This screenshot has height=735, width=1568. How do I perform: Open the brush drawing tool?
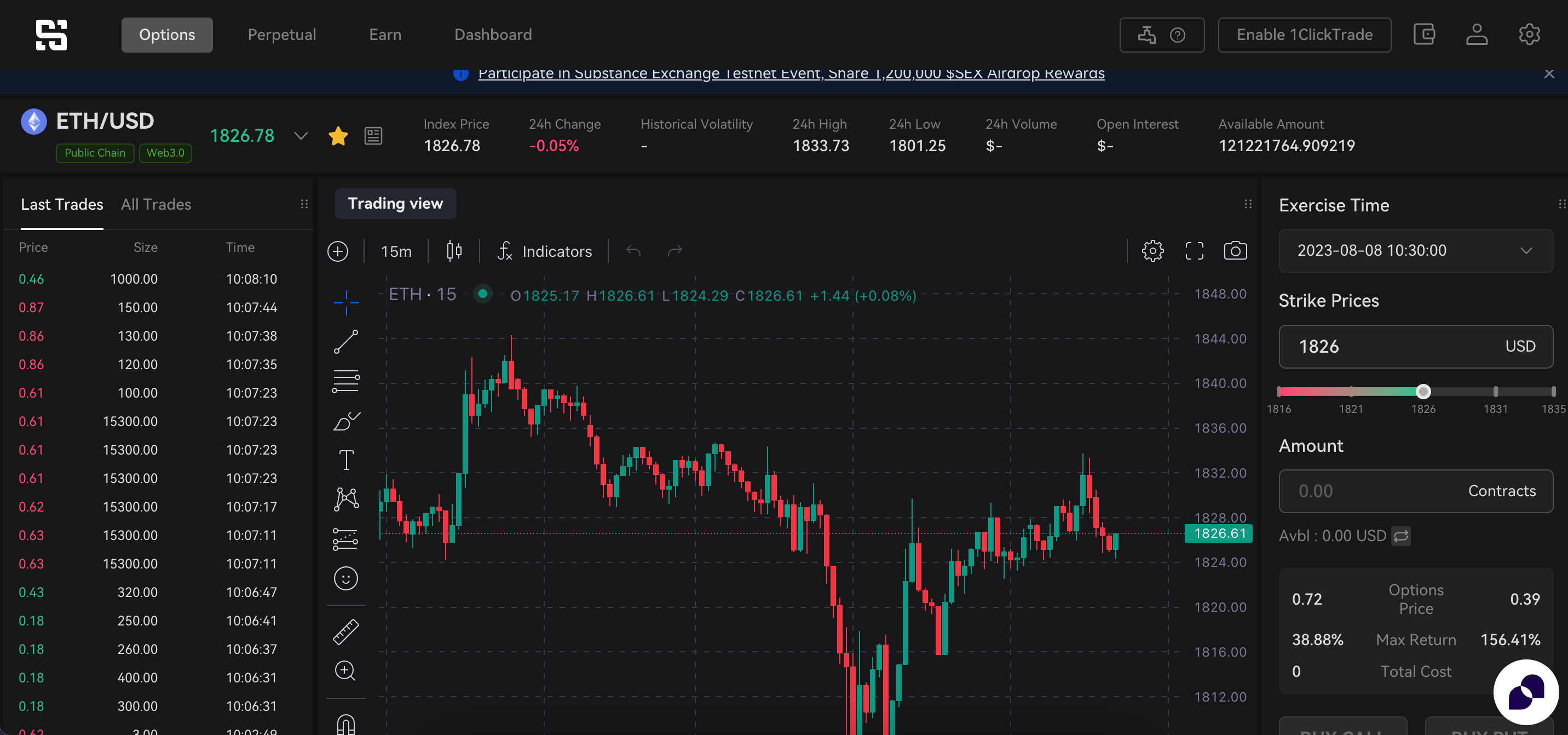(x=346, y=421)
